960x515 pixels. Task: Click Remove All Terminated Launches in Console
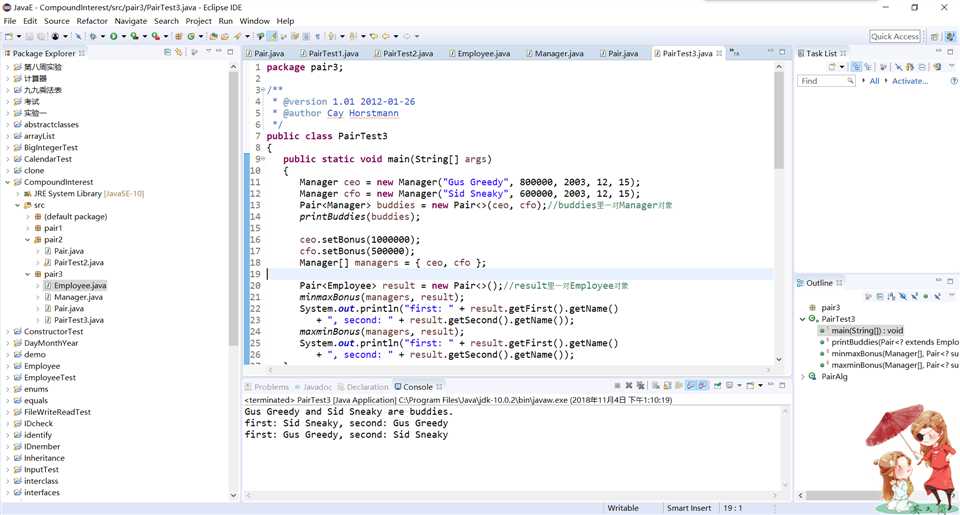640,386
